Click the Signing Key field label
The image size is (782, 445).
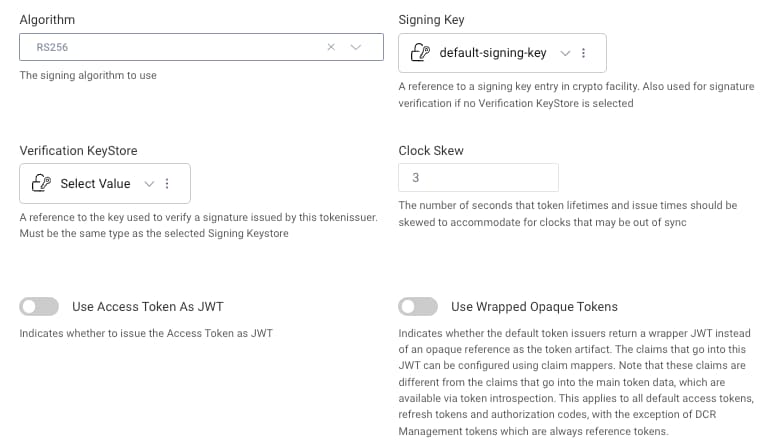point(431,19)
